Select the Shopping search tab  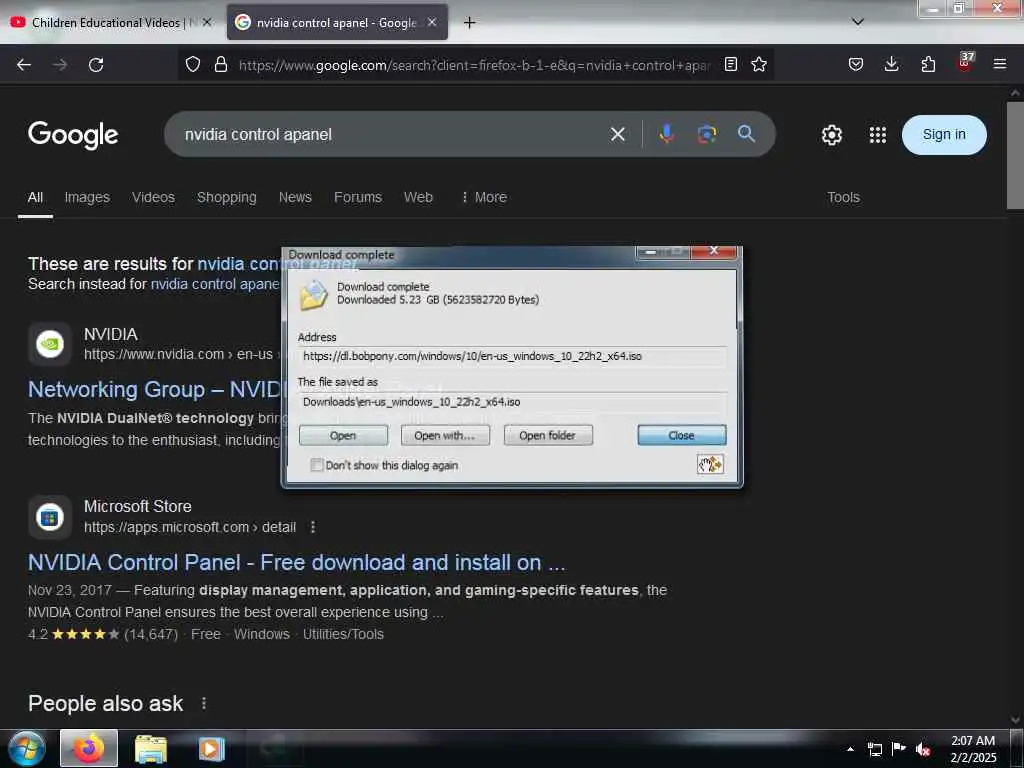point(227,197)
